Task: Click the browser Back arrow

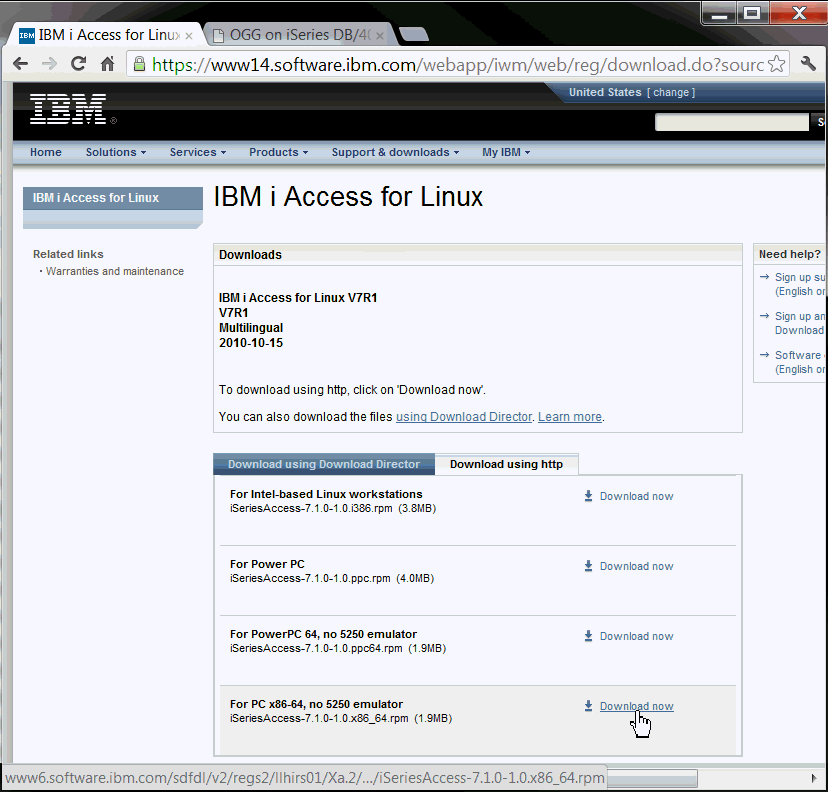Action: [21, 64]
